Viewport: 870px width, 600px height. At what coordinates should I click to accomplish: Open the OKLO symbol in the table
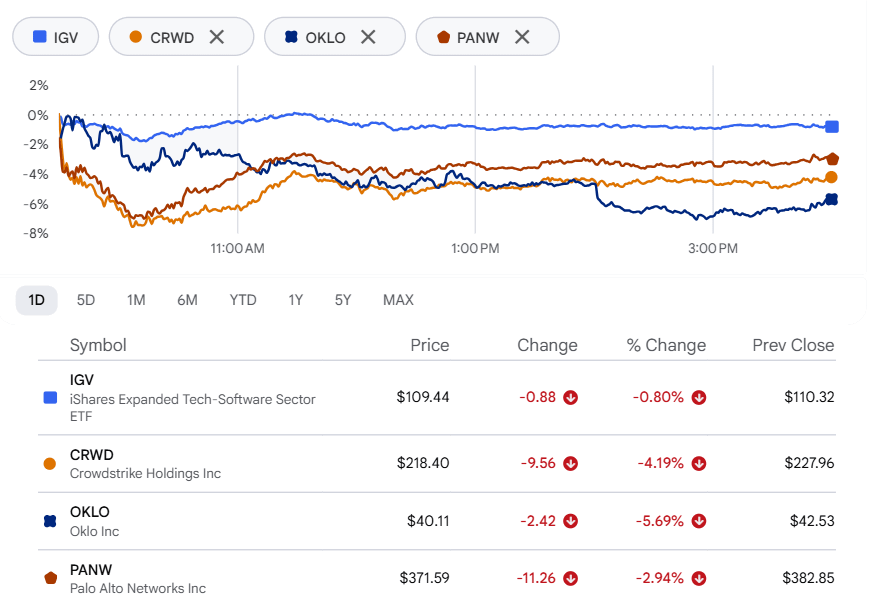click(x=90, y=512)
